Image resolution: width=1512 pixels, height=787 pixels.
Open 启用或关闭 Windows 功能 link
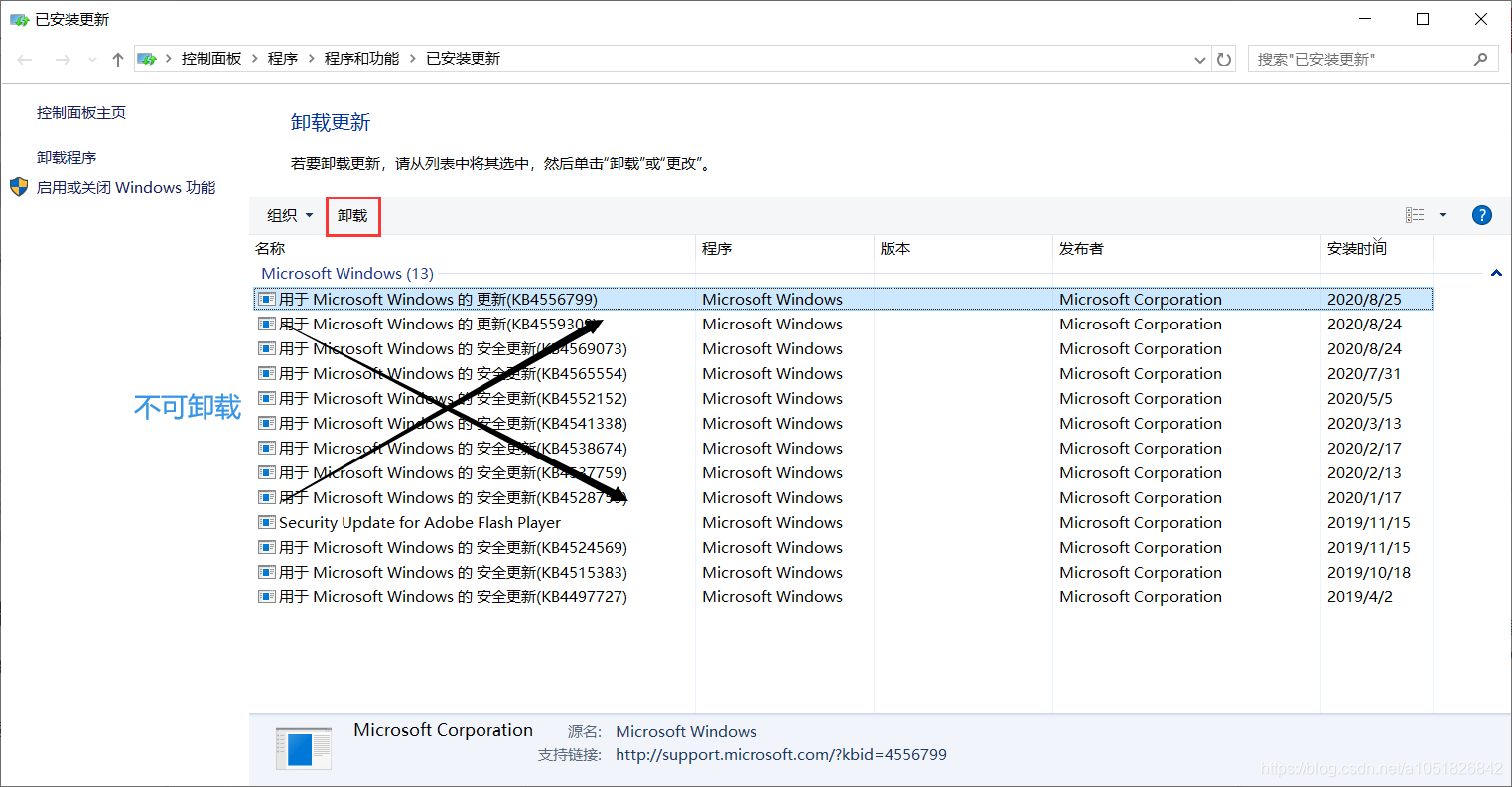click(126, 187)
